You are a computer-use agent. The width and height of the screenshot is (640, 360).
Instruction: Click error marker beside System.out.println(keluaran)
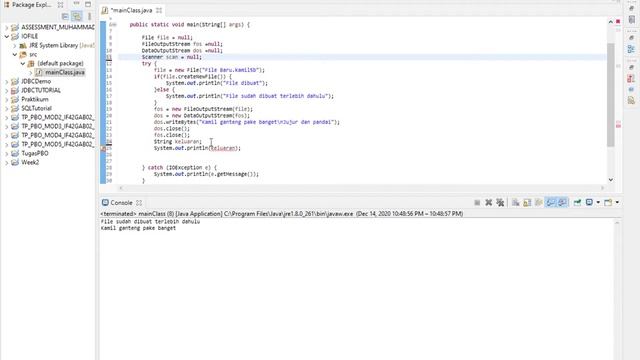click(x=103, y=149)
